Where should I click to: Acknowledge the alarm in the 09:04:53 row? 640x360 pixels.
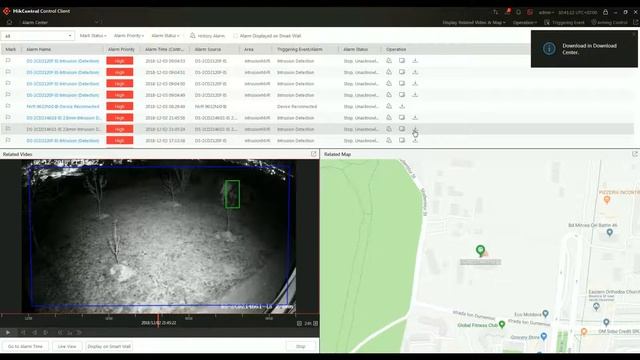coord(389,60)
